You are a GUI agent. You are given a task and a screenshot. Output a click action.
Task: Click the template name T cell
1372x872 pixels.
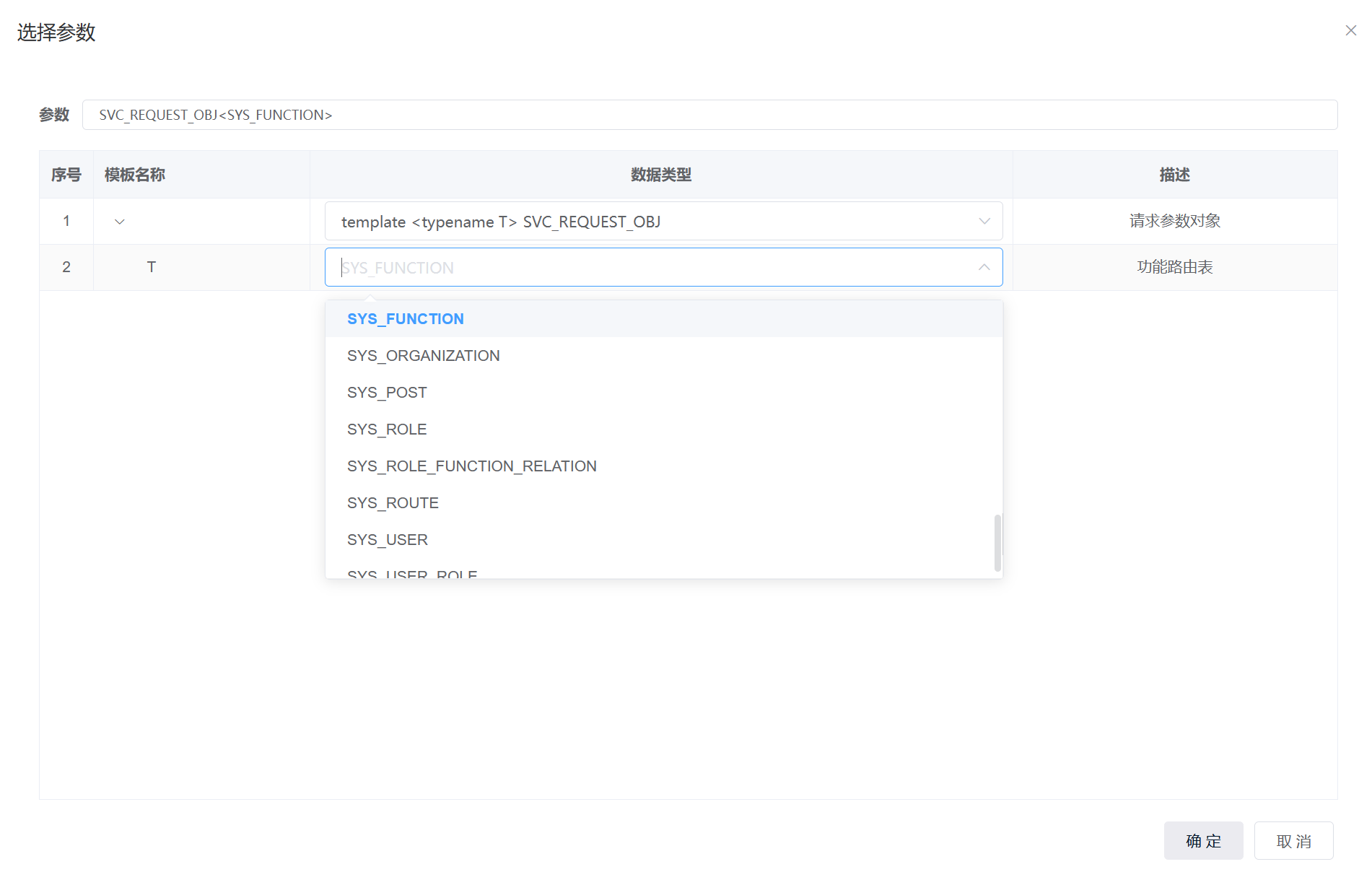click(x=152, y=267)
